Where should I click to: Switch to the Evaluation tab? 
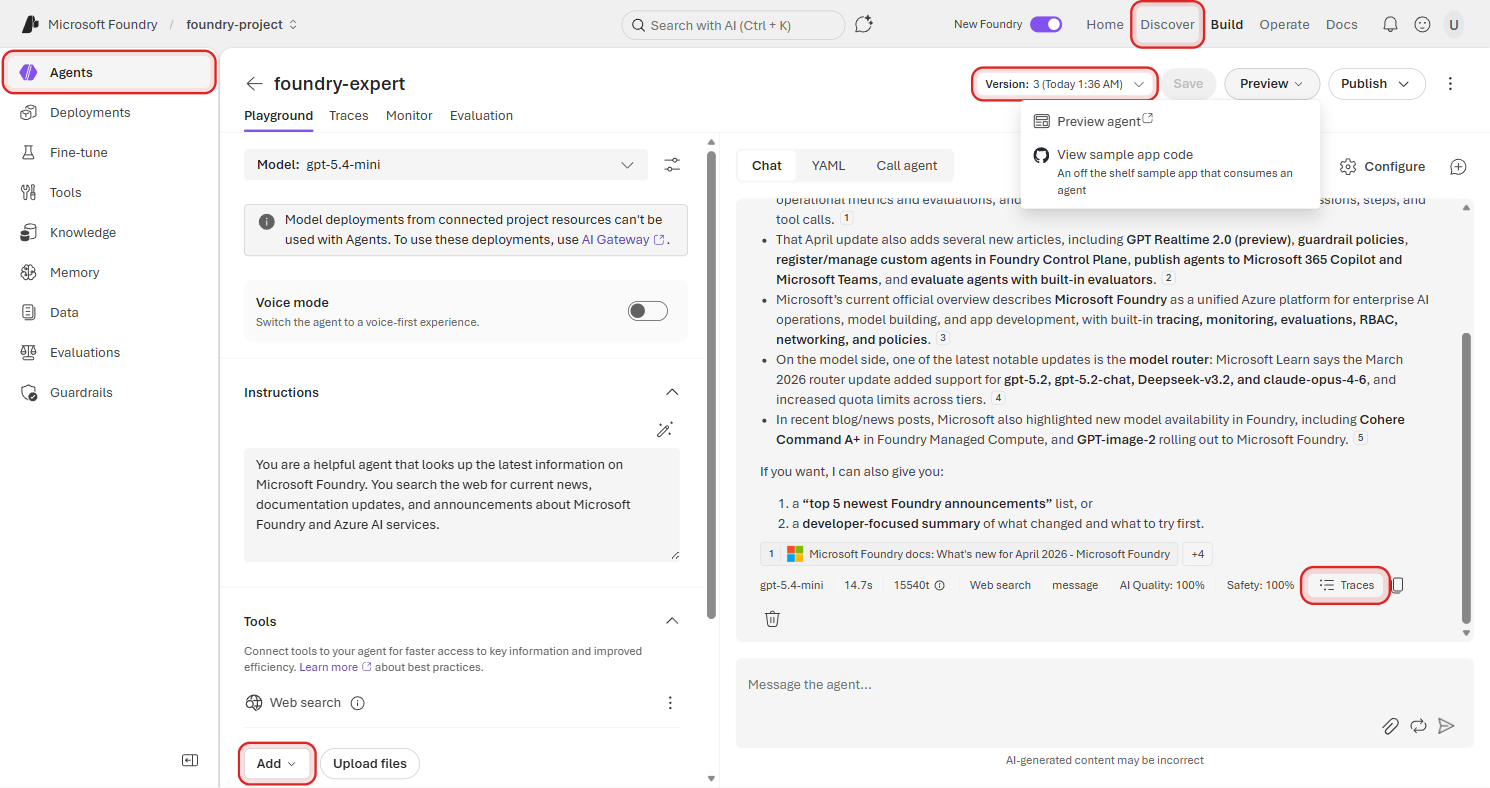(x=481, y=116)
